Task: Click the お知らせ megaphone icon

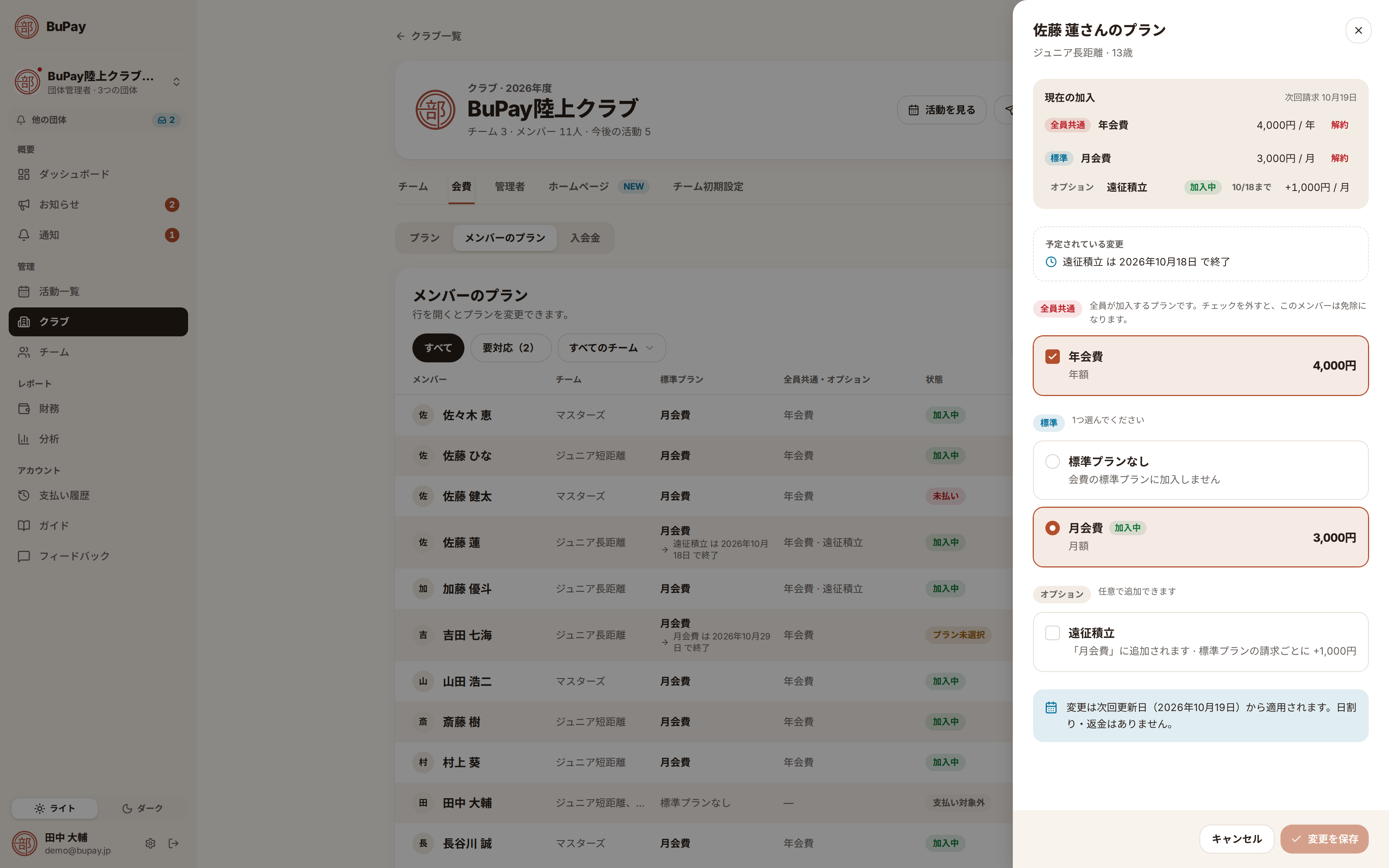Action: pyautogui.click(x=24, y=204)
